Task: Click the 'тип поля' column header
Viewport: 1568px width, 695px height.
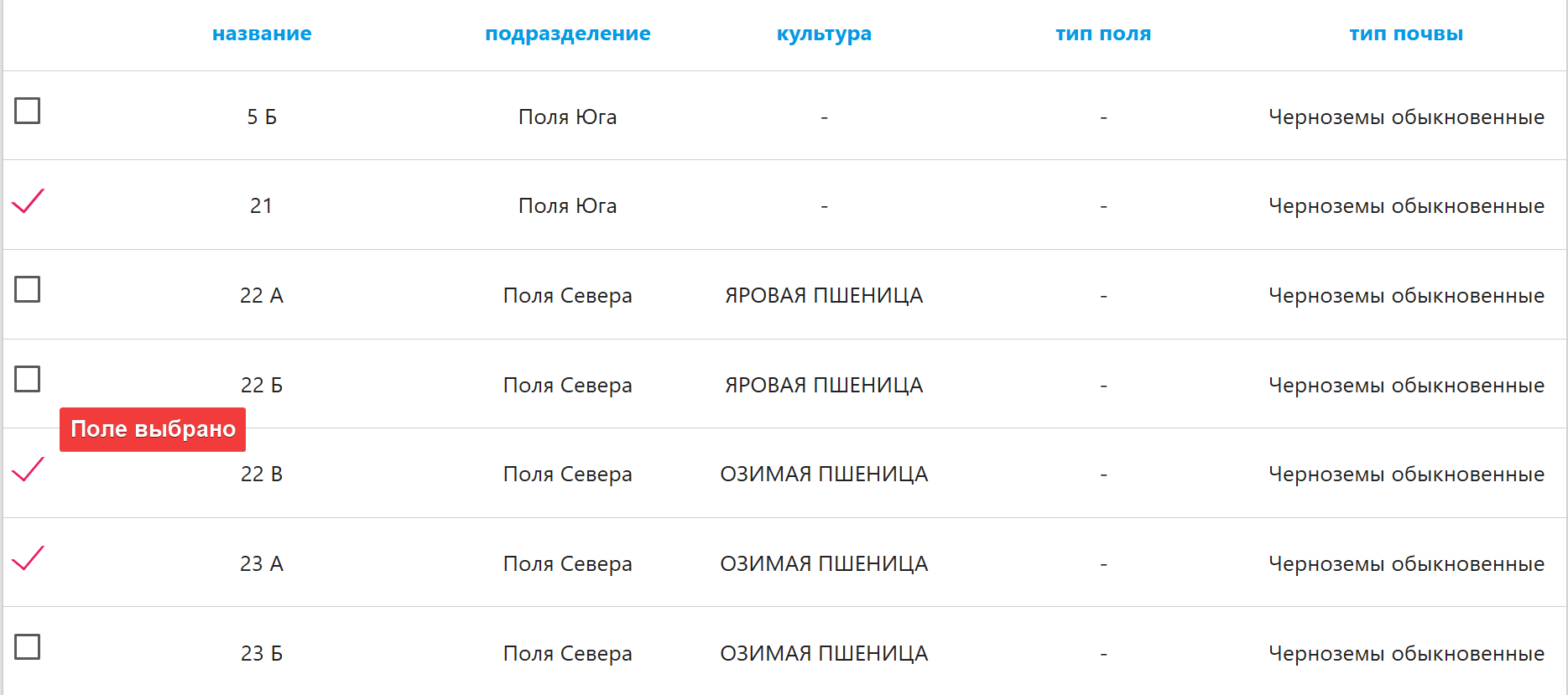Action: point(1103,34)
